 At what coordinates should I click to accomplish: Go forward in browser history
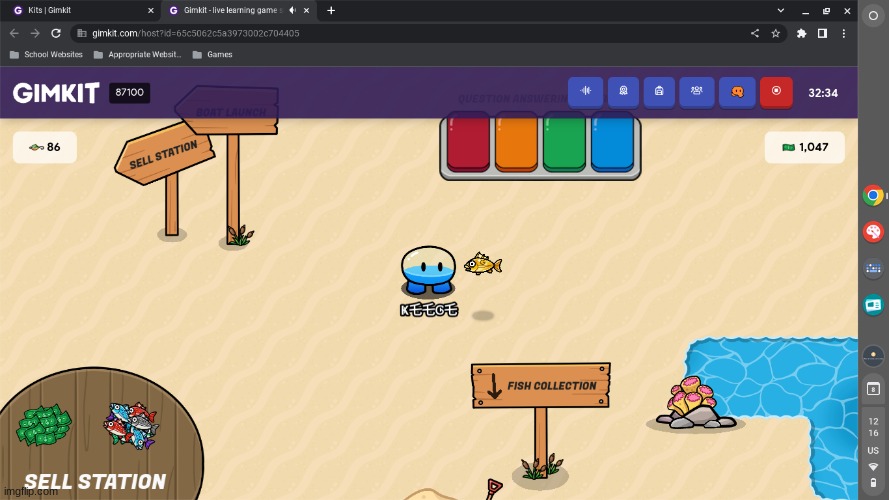point(35,33)
